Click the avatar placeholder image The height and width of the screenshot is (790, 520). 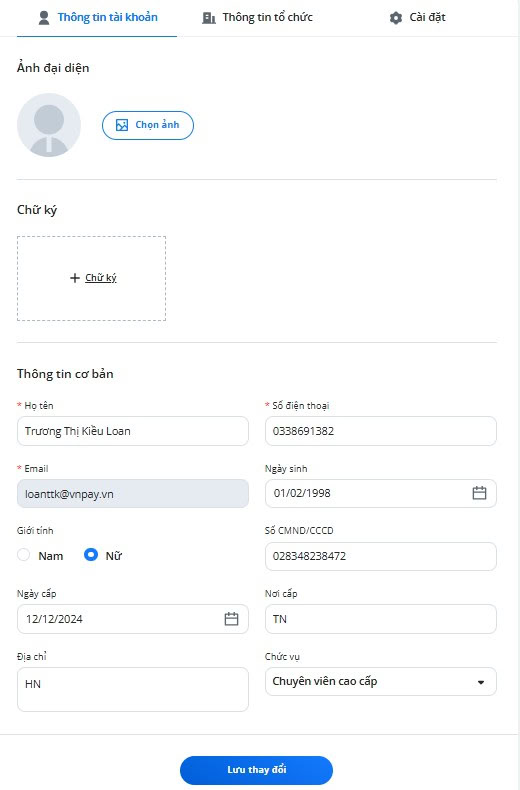(x=49, y=125)
